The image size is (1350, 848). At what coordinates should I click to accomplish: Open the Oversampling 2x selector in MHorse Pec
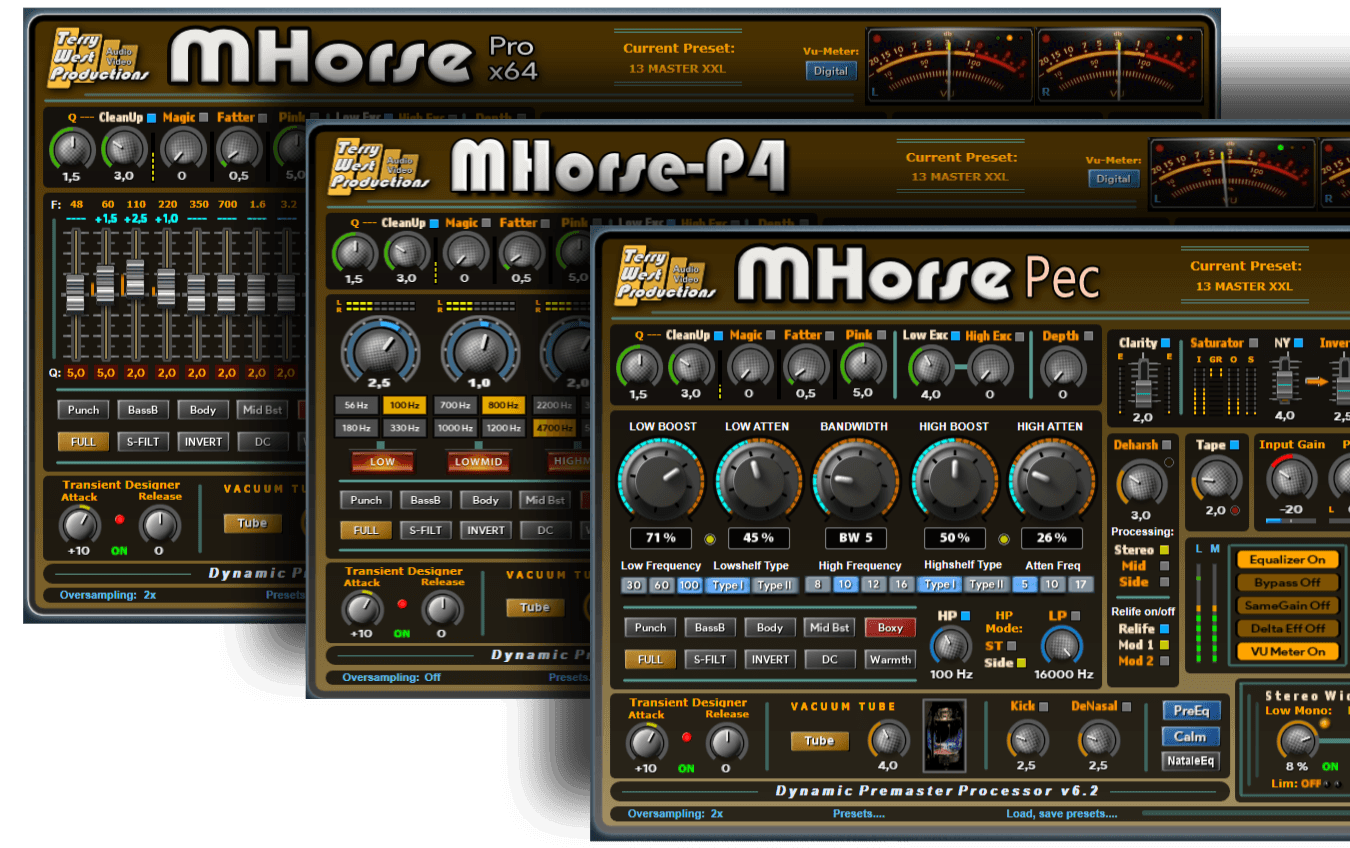tap(675, 813)
